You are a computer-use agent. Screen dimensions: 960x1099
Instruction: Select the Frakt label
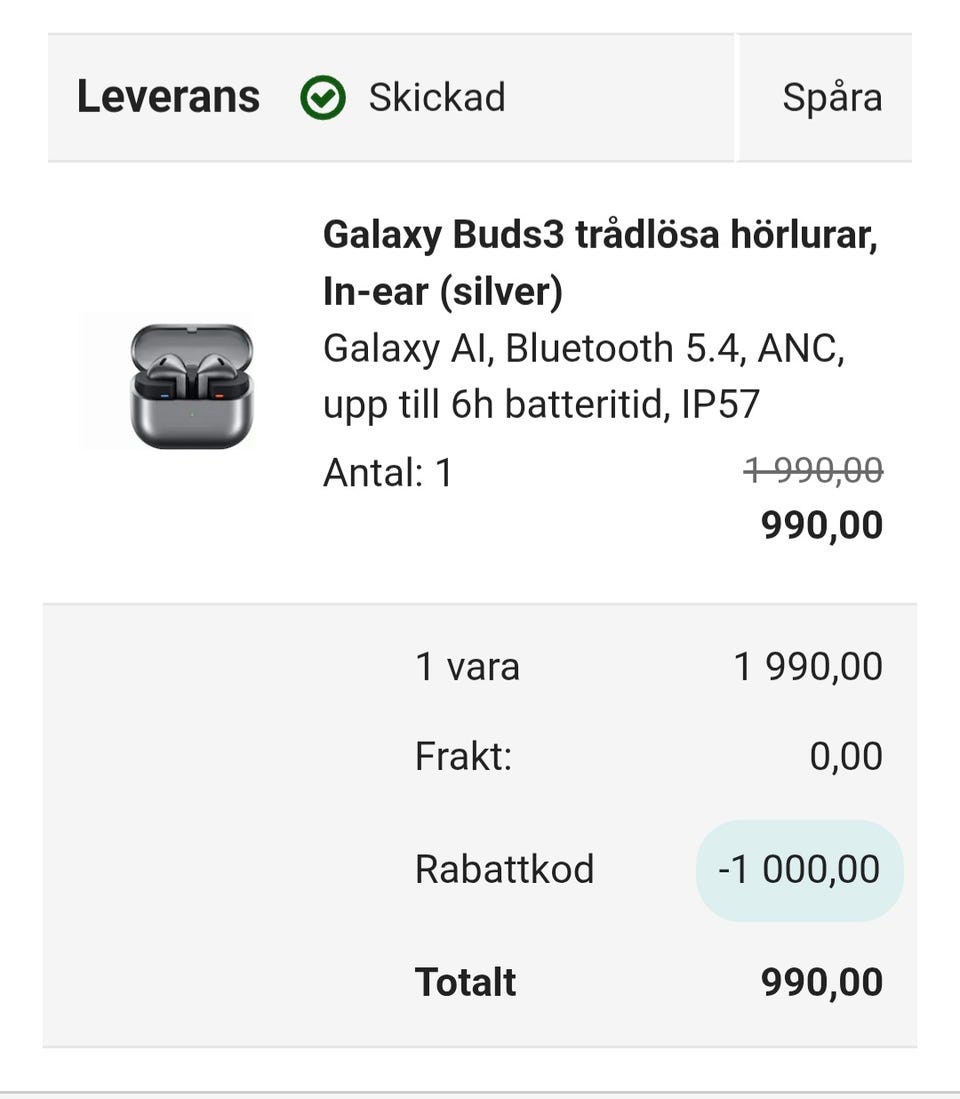tap(463, 756)
